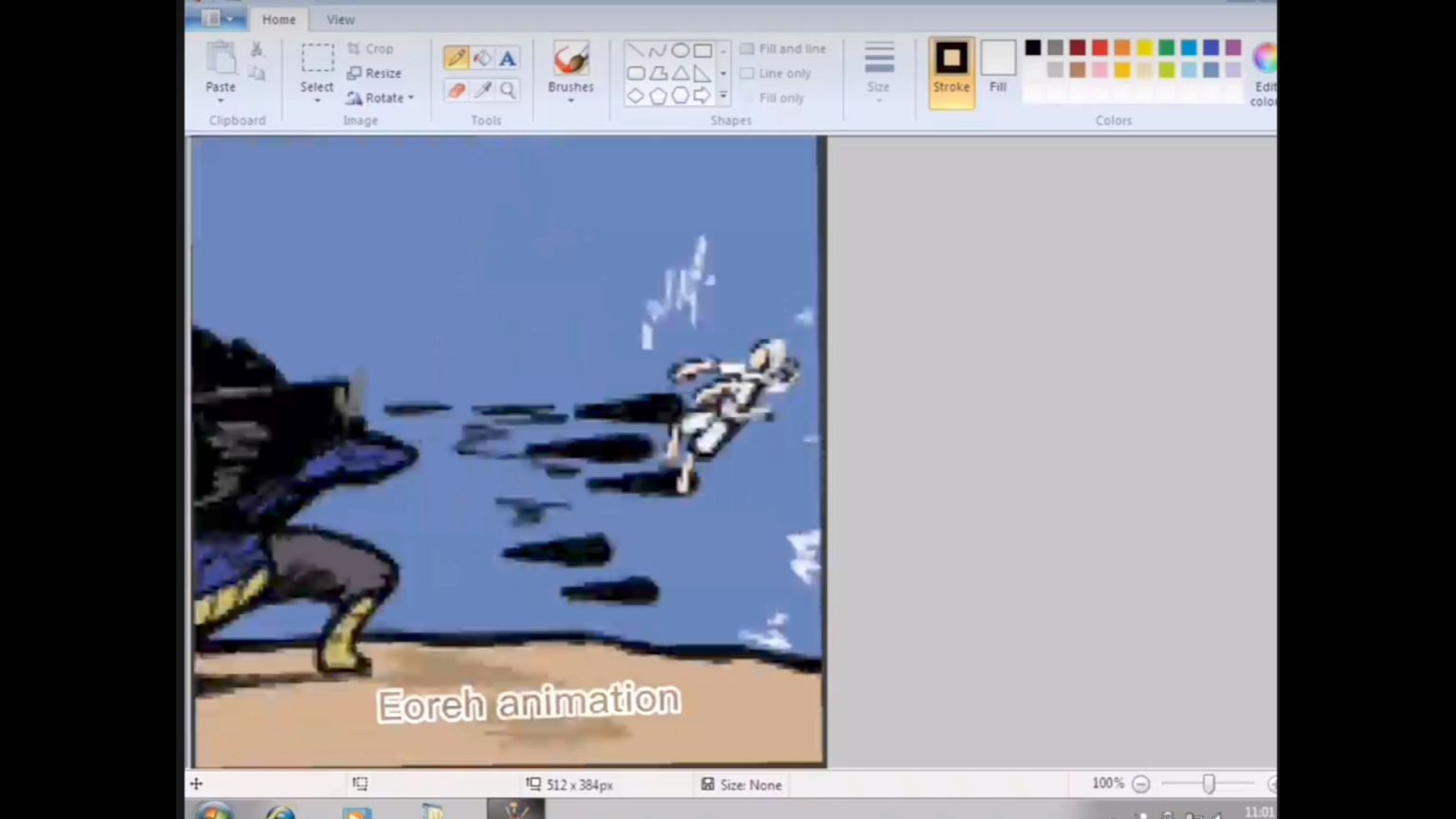The height and width of the screenshot is (819, 1456).
Task: Click the Resize button
Action: pyautogui.click(x=374, y=73)
